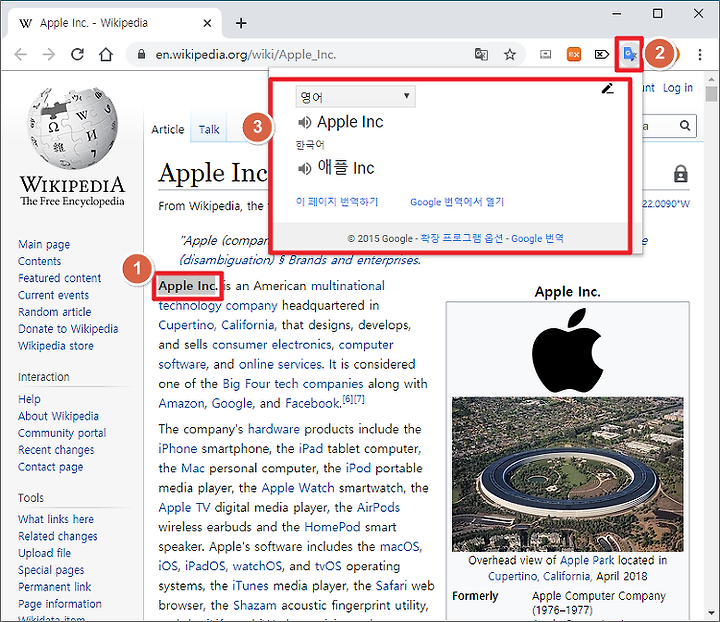Follow the Apple Park caption link
Screen dimensions: 720x622
587,560
